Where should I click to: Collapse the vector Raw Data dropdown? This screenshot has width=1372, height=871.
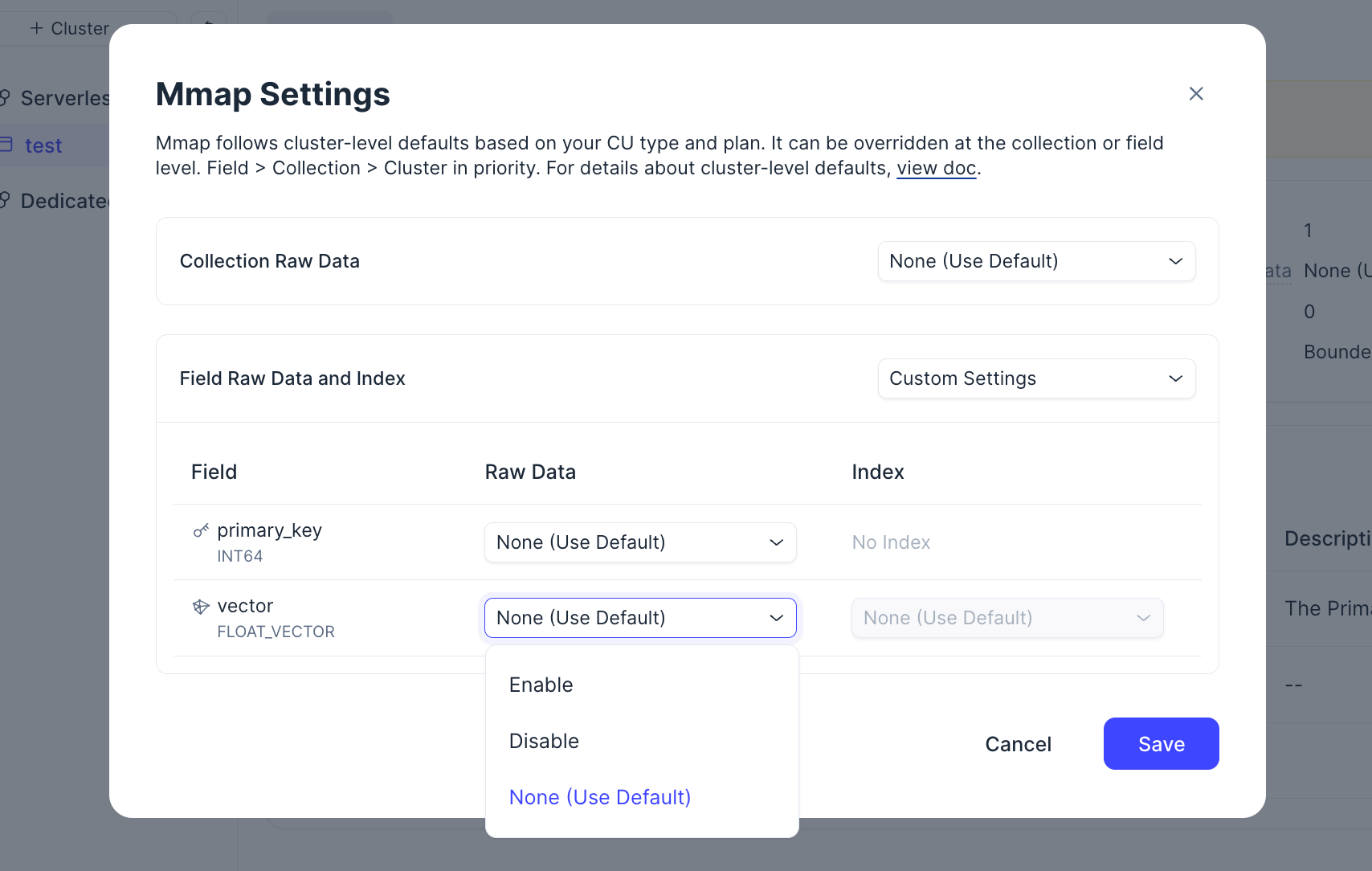639,618
